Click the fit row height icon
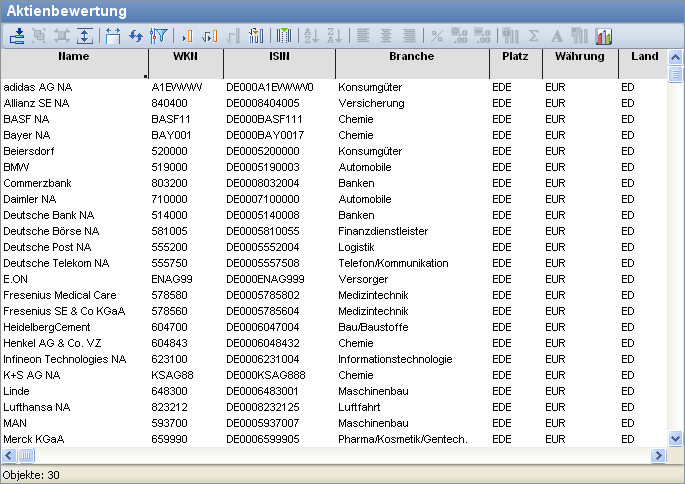Screen dimensions: 685x484 pyautogui.click(x=84, y=36)
